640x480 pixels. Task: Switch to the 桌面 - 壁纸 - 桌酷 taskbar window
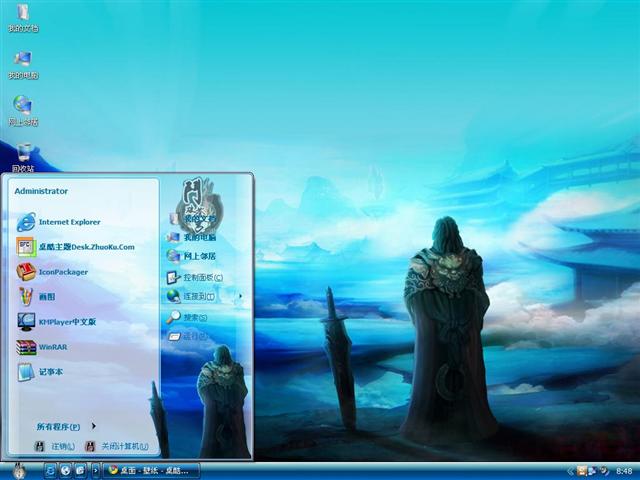151,471
